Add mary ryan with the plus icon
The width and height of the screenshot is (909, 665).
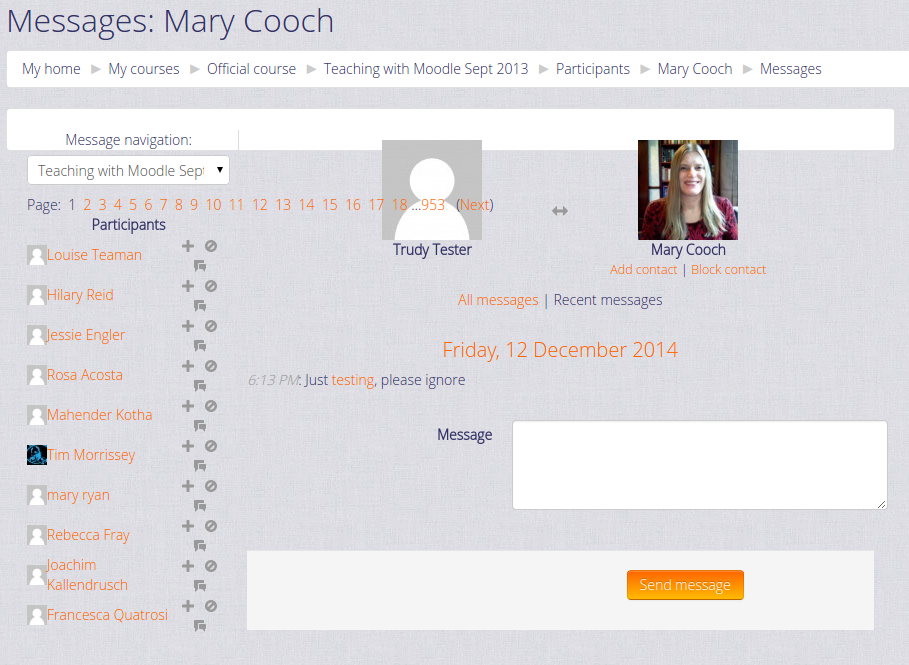(x=188, y=486)
